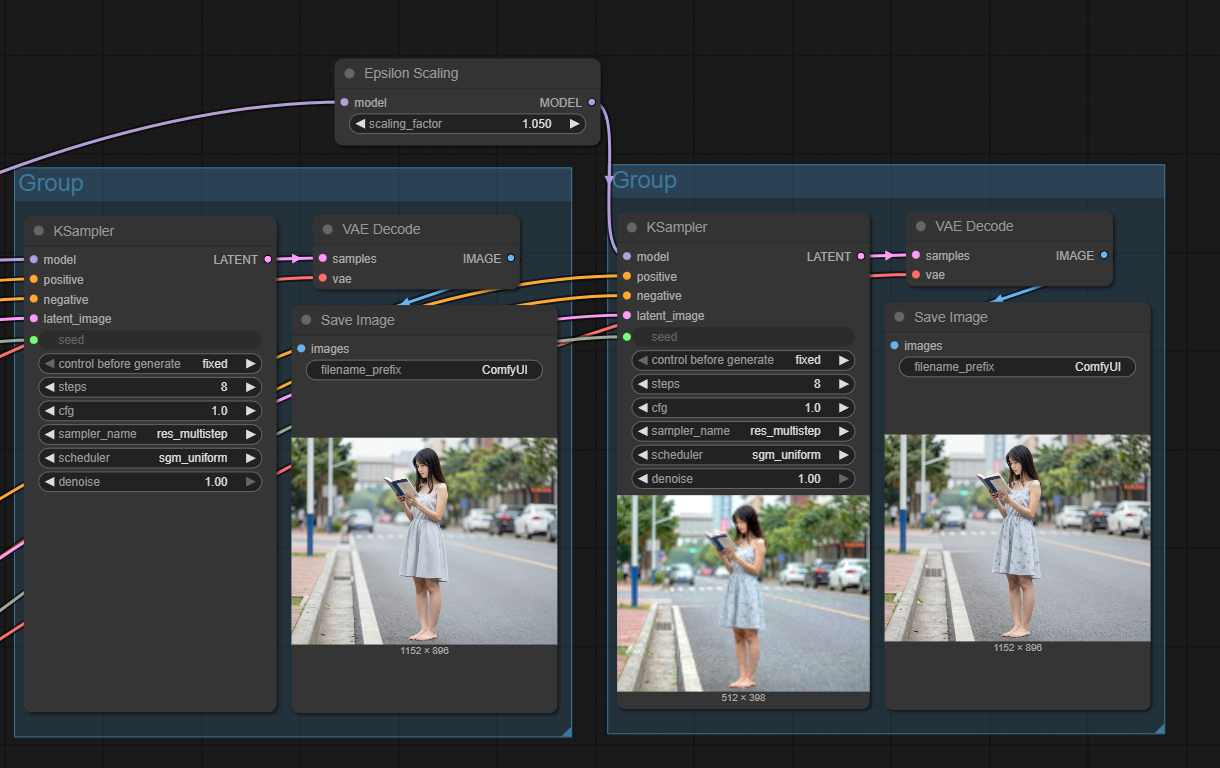This screenshot has height=768, width=1220.
Task: Click the images input dot on left Save Image
Action: coord(301,349)
